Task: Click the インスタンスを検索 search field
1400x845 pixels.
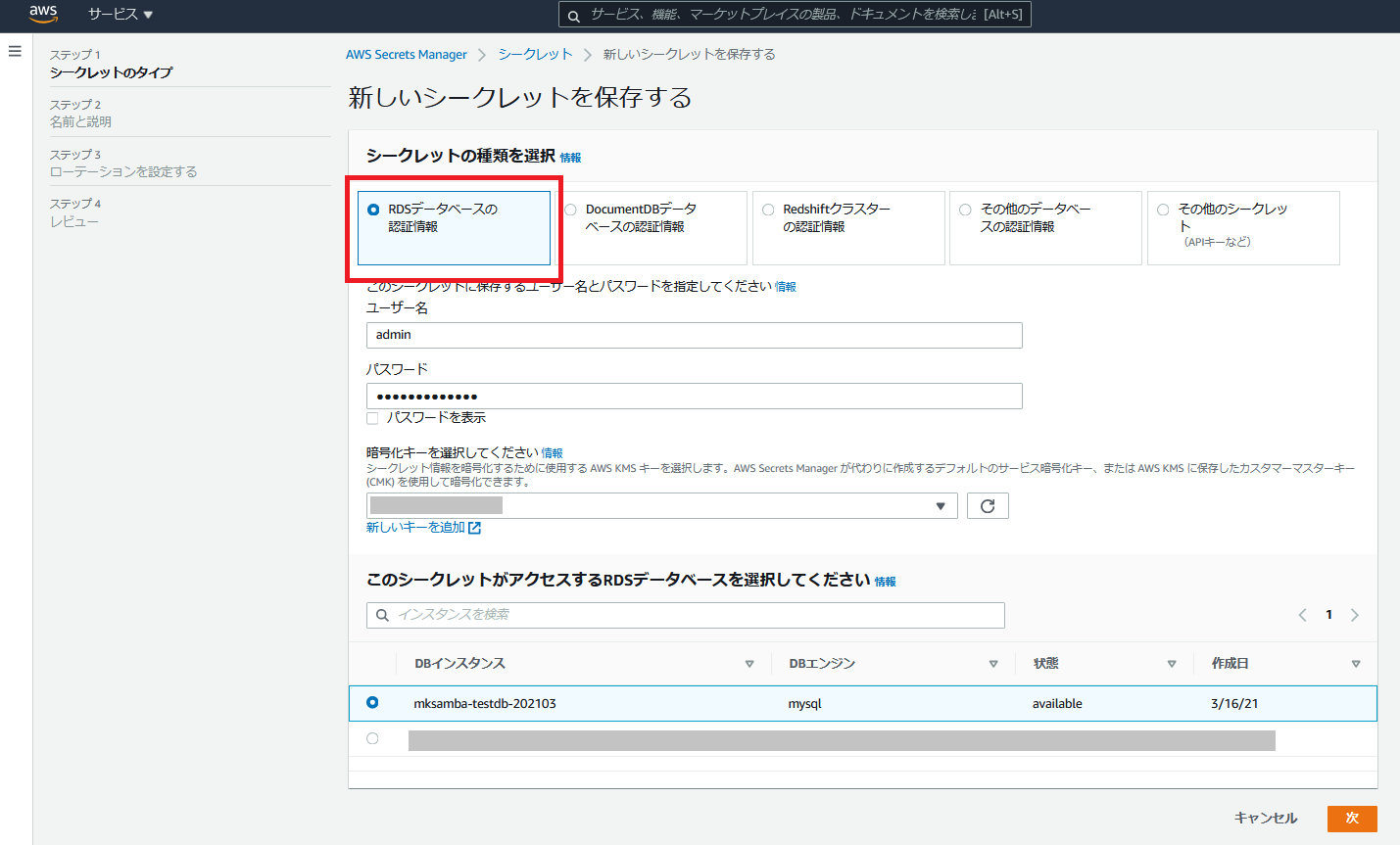Action: click(686, 615)
